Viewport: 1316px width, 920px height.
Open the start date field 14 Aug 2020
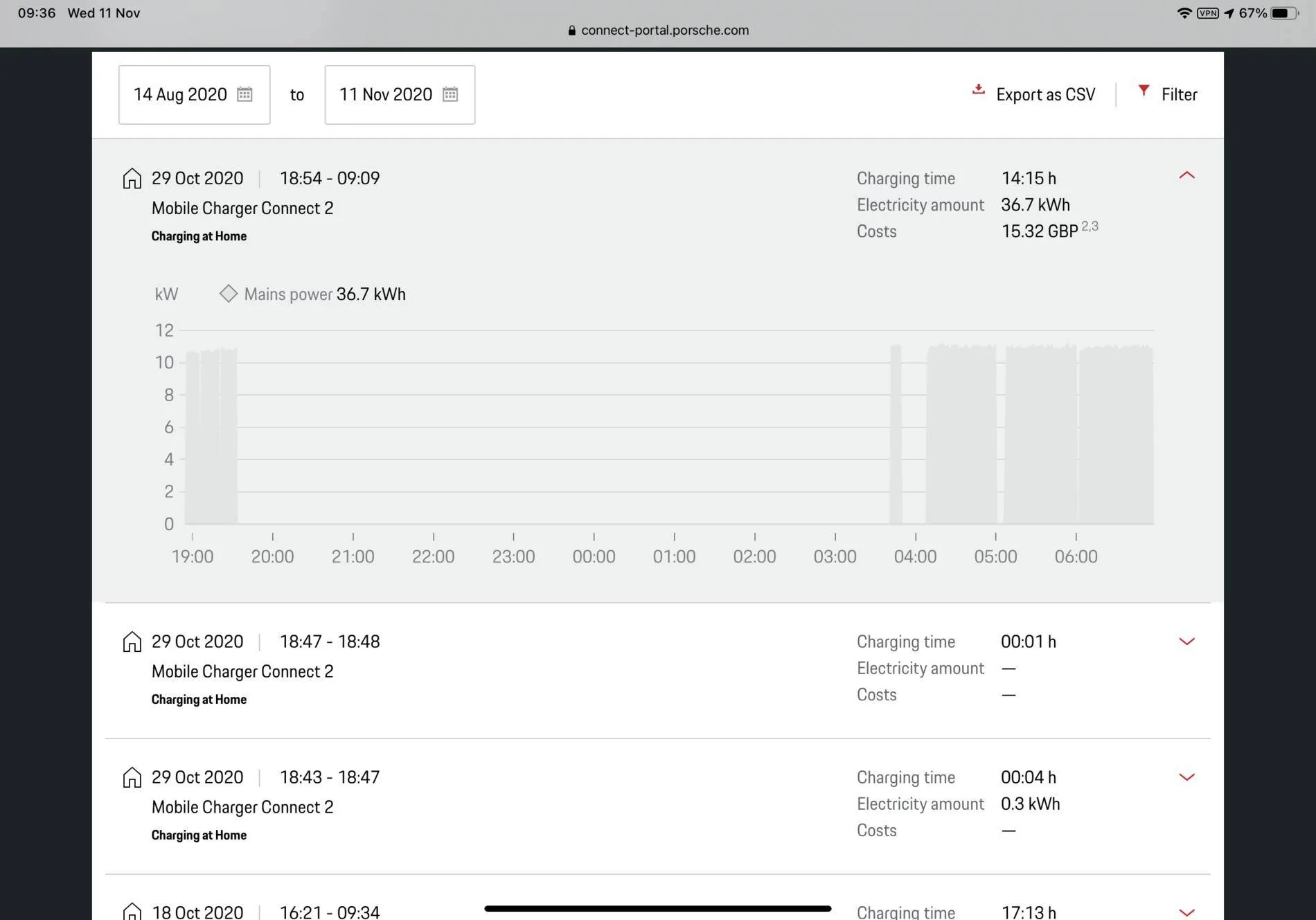pyautogui.click(x=194, y=95)
